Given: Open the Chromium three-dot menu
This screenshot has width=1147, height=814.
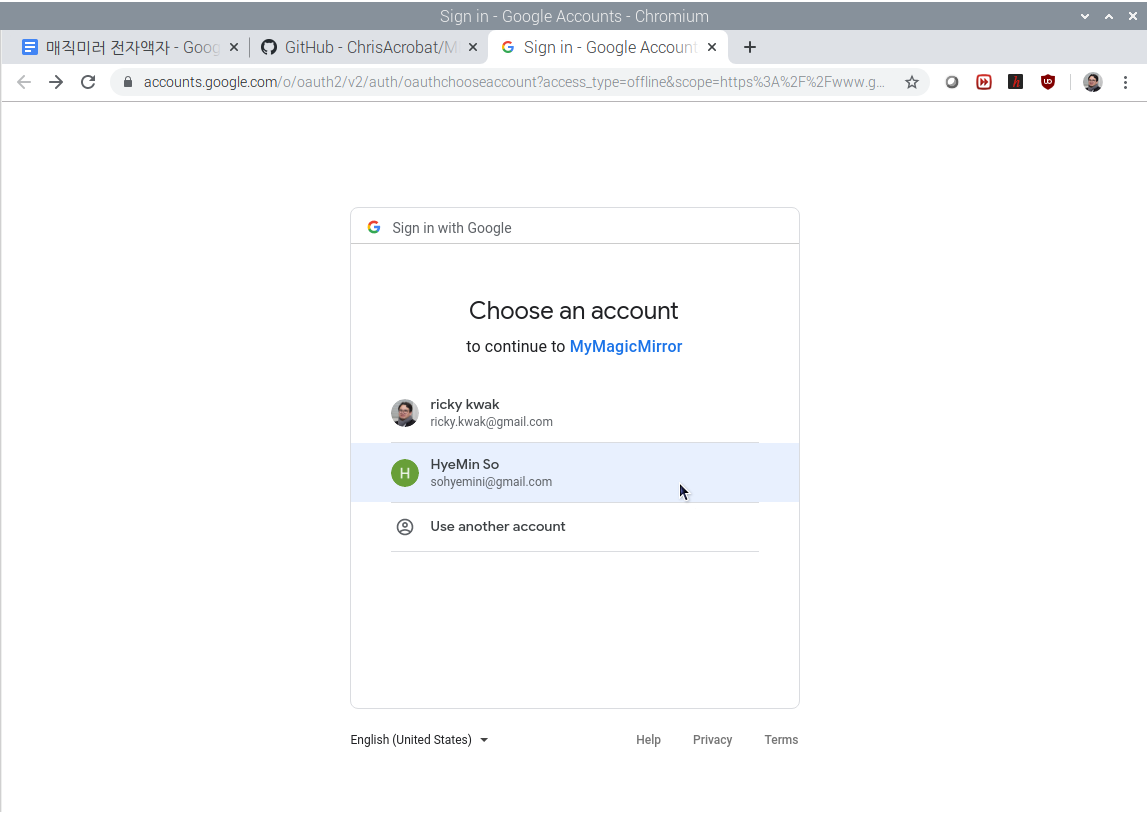Looking at the screenshot, I should [x=1125, y=82].
